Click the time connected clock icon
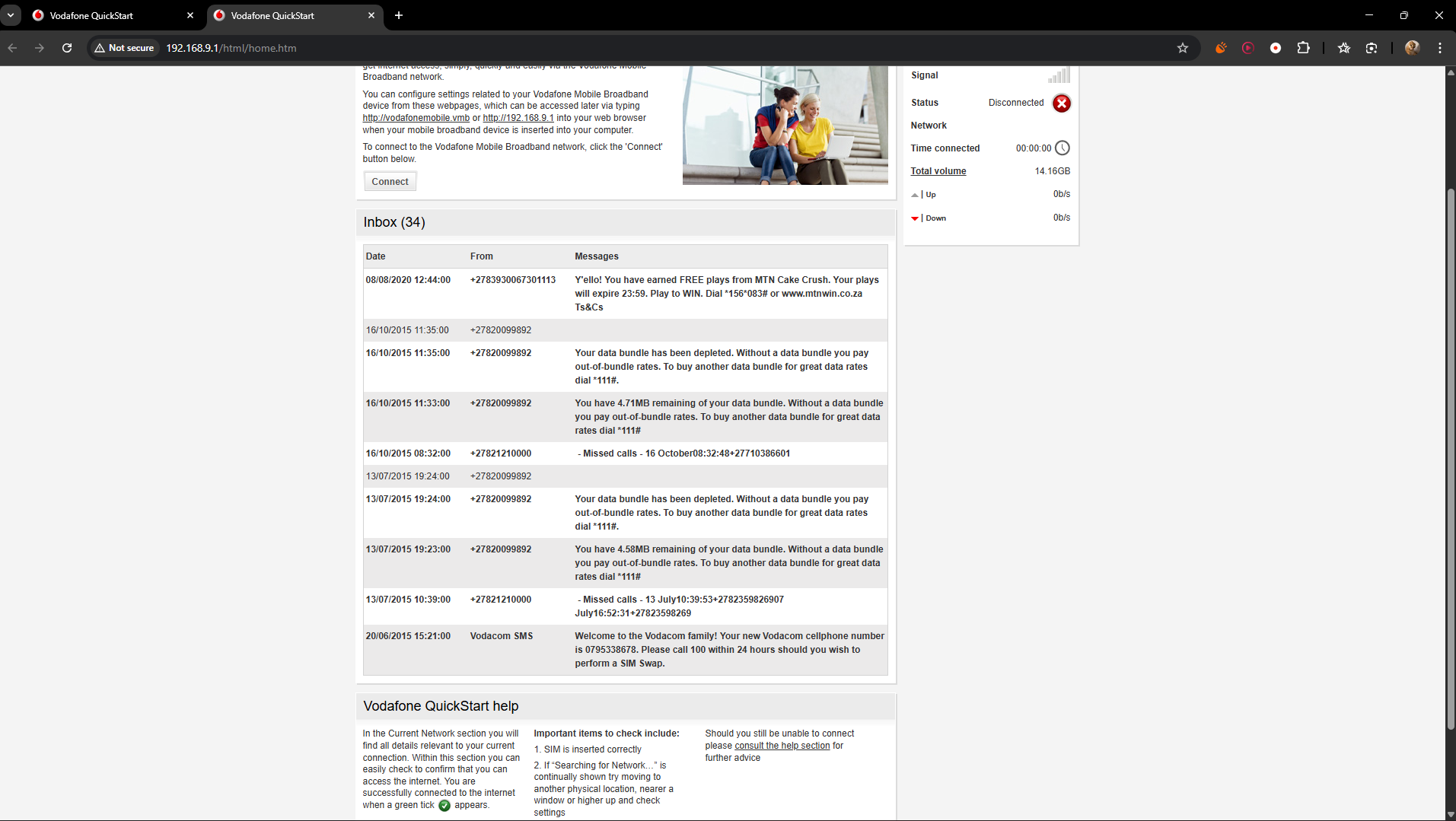The image size is (1456, 821). (x=1062, y=148)
